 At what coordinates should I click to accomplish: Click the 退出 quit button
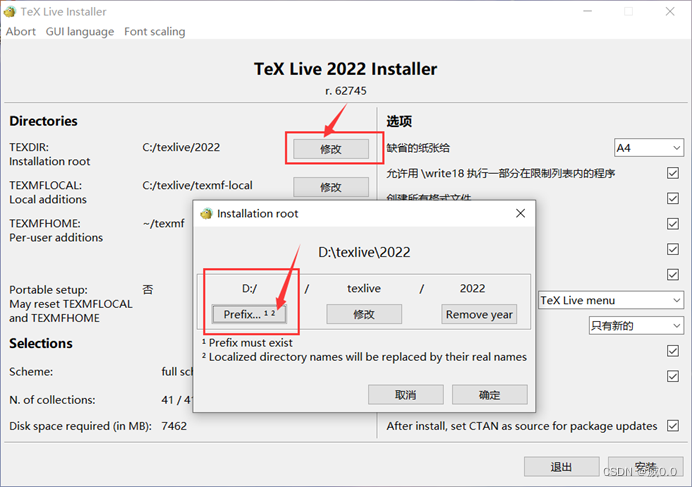coord(561,467)
